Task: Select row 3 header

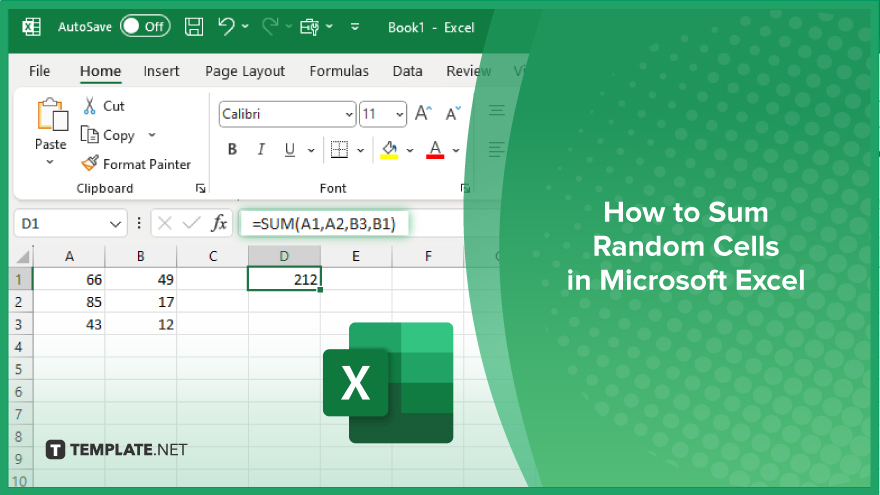Action: [x=20, y=324]
